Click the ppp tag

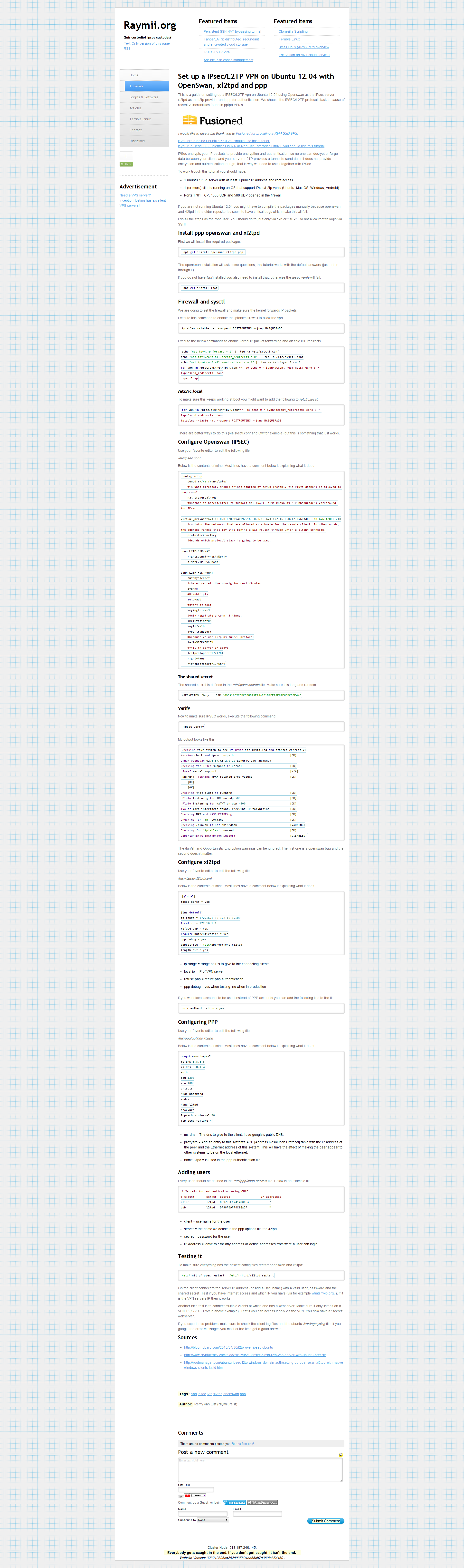tap(243, 1394)
